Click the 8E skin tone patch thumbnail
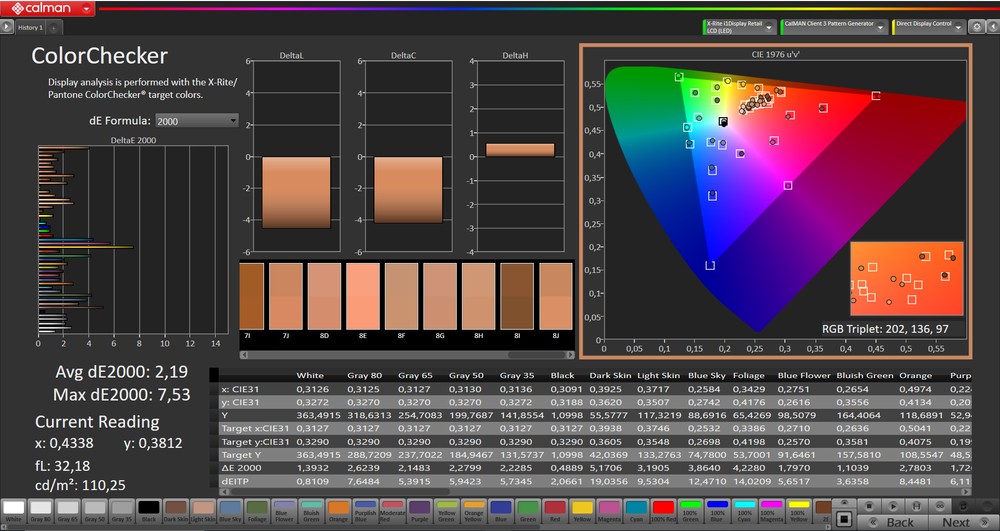Viewport: 1000px width, 531px height. click(x=364, y=298)
